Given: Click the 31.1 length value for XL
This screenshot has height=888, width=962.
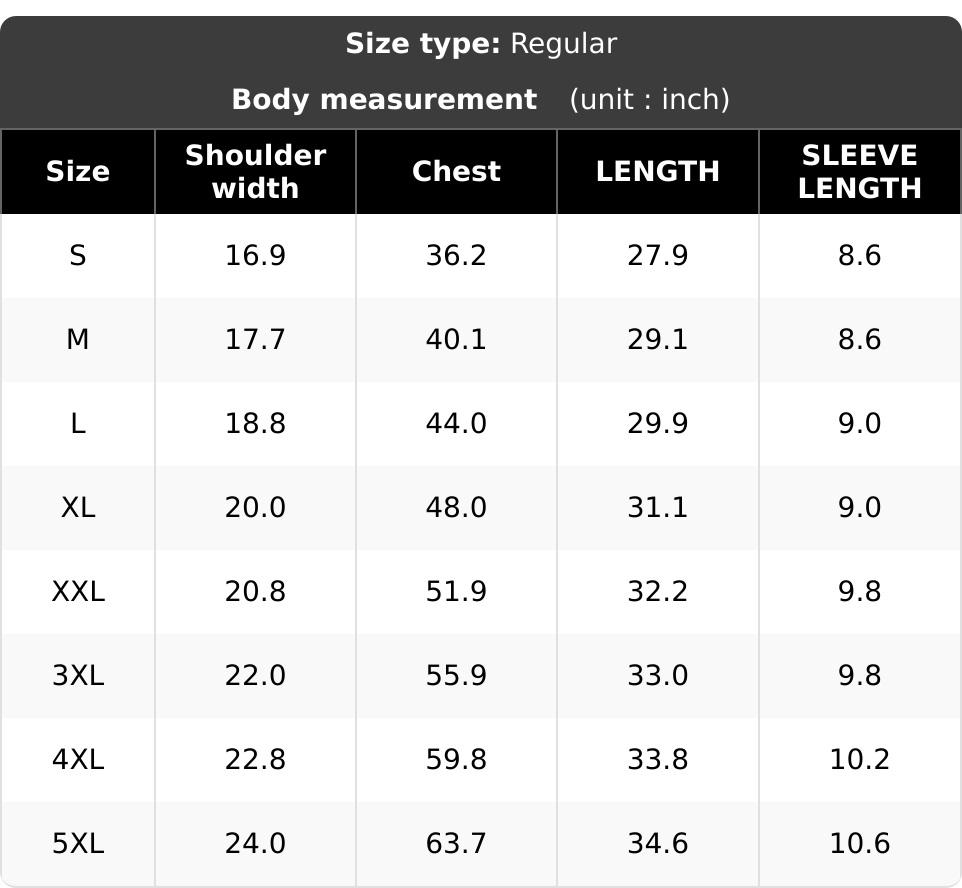Looking at the screenshot, I should (658, 508).
